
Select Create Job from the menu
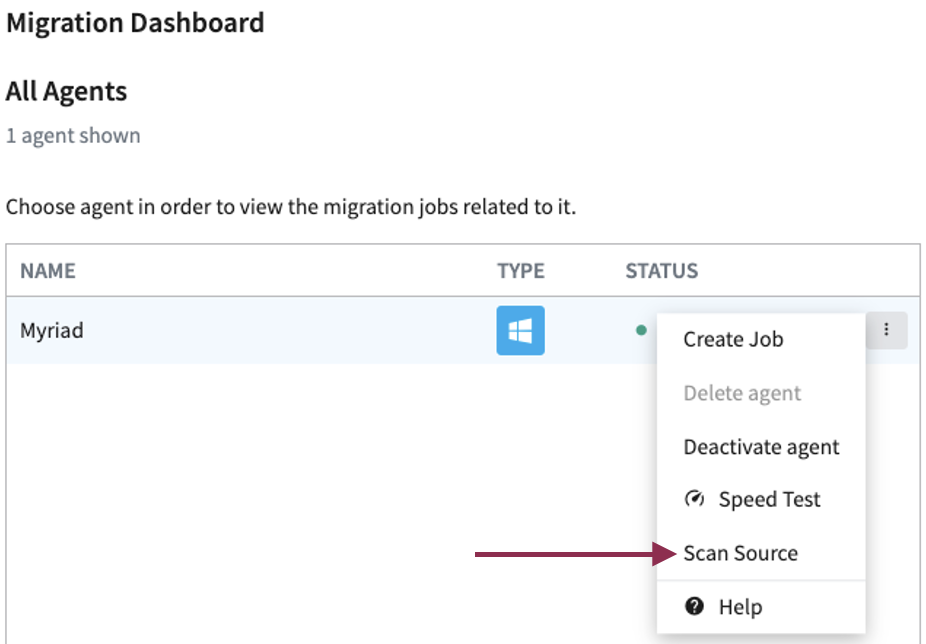pyautogui.click(x=732, y=339)
